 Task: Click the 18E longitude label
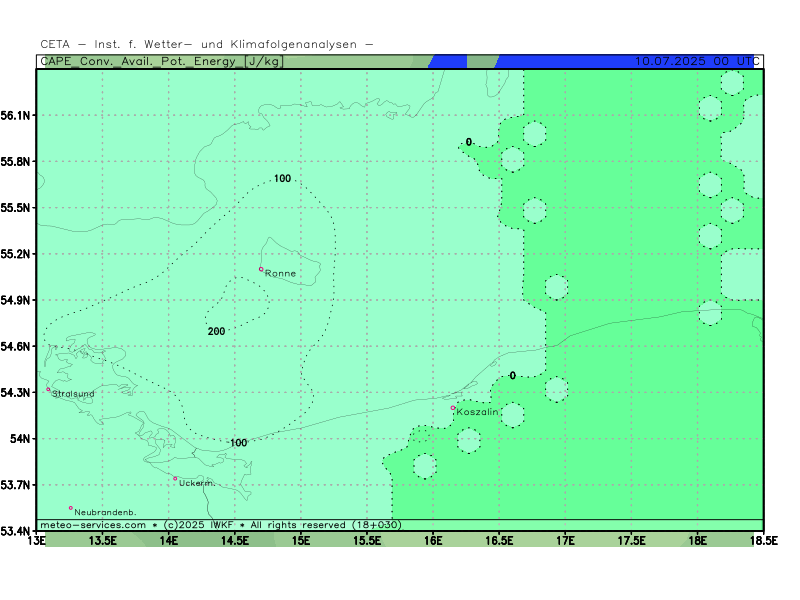[697, 541]
